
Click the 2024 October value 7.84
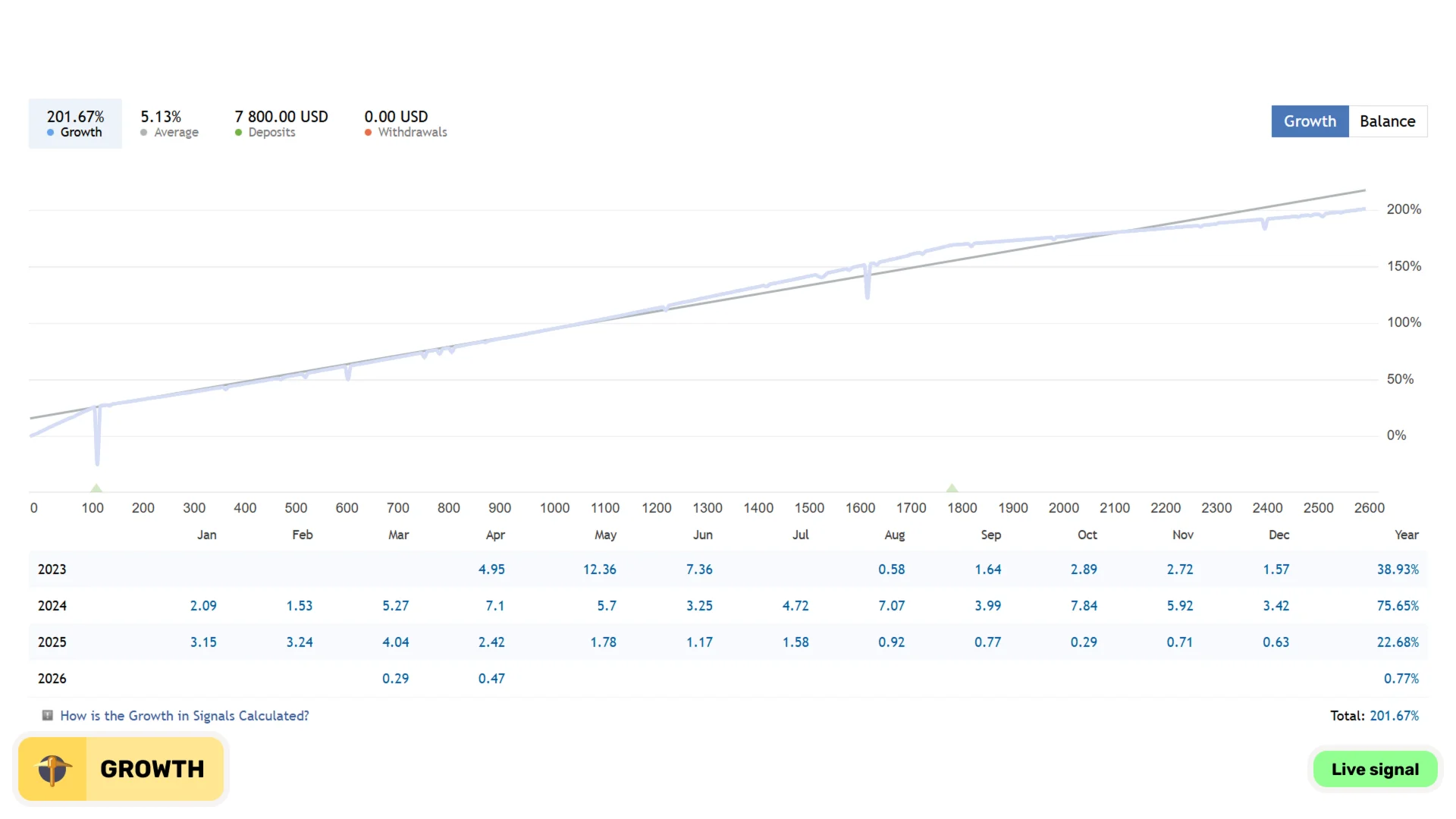click(x=1084, y=605)
